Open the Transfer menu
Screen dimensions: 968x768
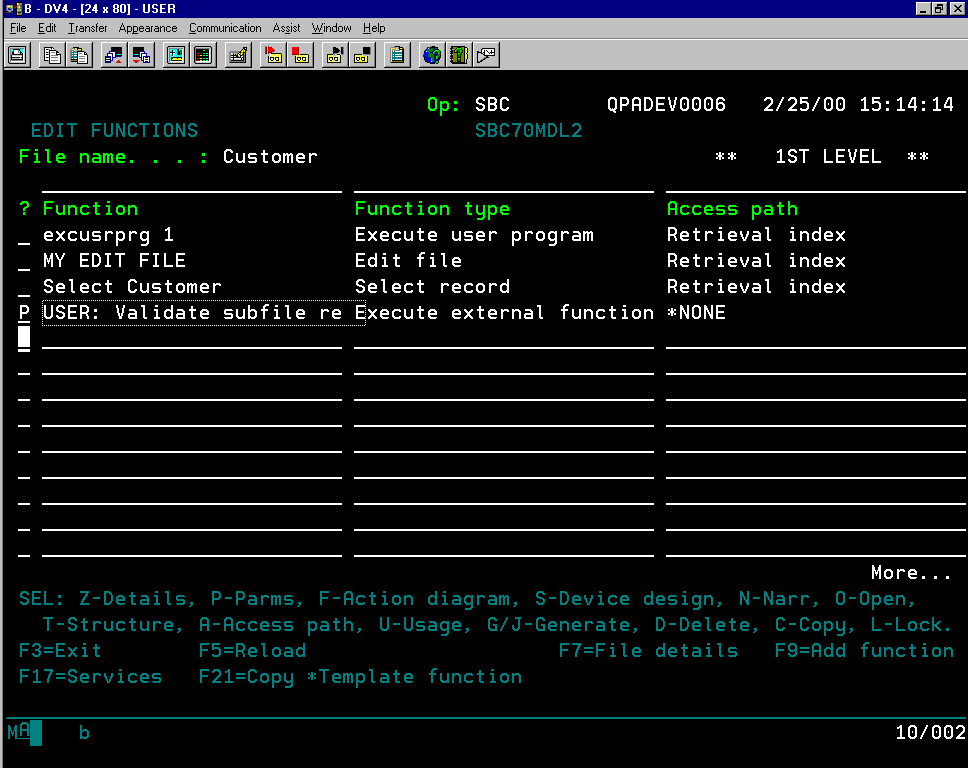pos(87,28)
